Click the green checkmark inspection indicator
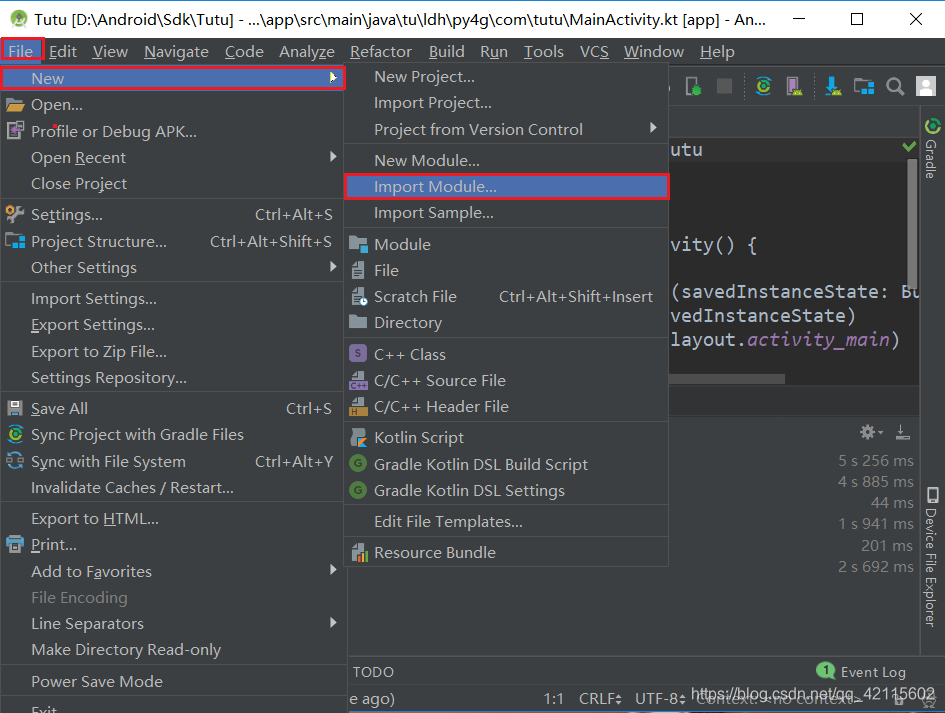Screen dimensions: 945x713 point(909,146)
